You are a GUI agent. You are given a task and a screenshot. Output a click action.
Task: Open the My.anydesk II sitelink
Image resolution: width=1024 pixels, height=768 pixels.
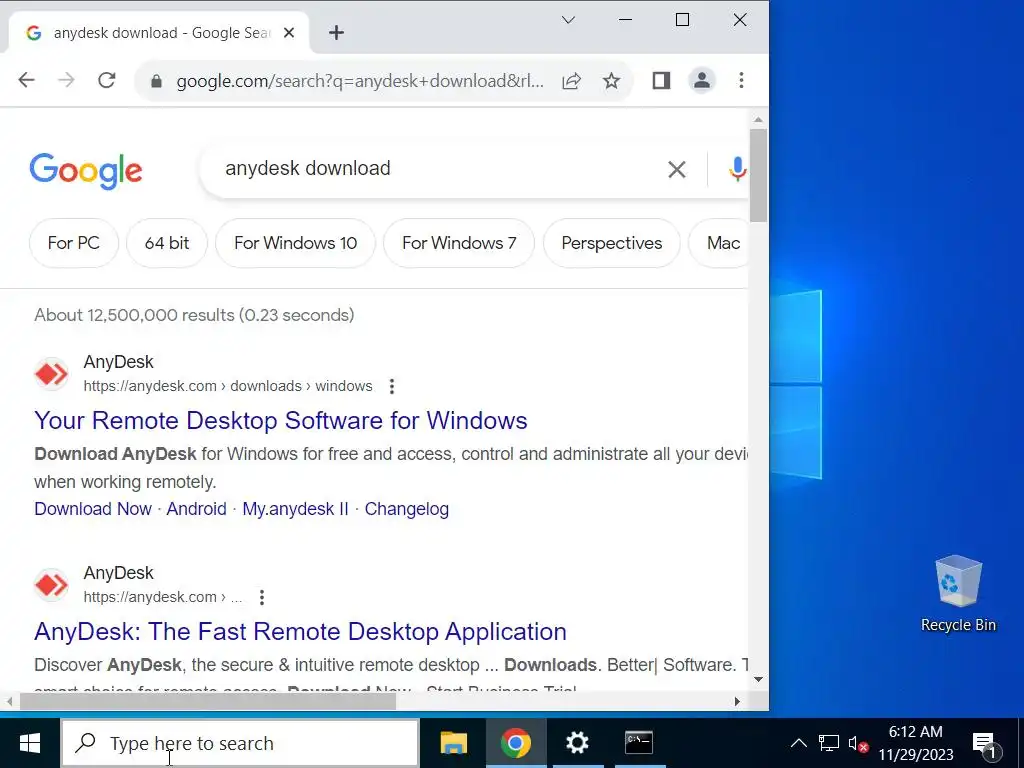(x=295, y=509)
